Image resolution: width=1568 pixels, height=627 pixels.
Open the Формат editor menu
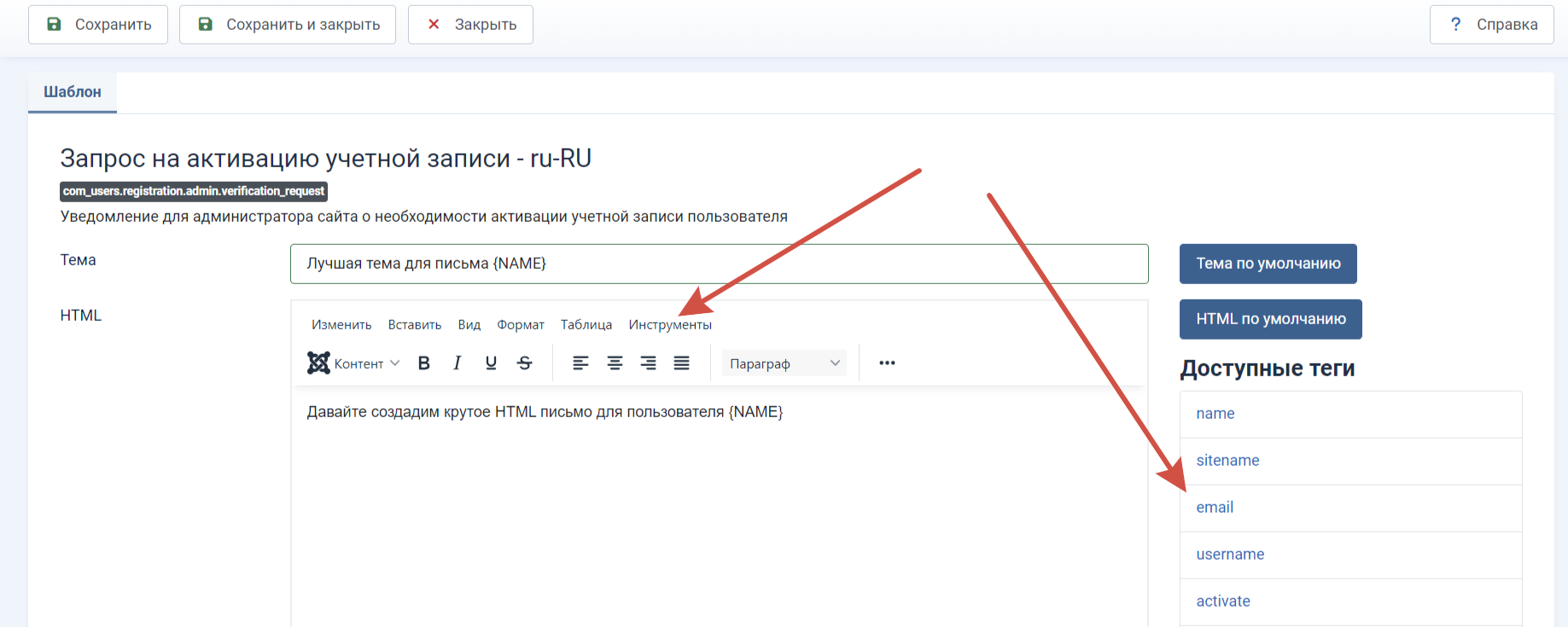[521, 325]
